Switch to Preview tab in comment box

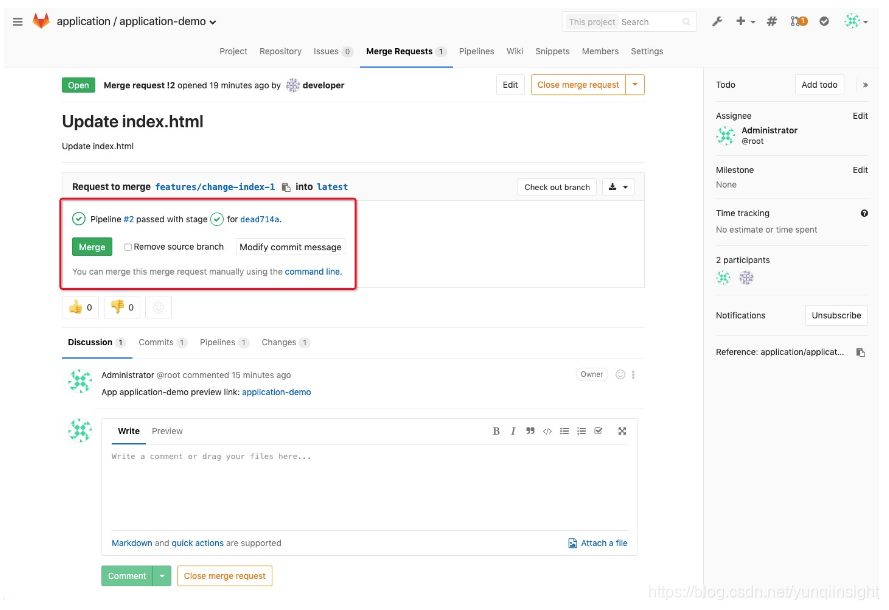167,431
